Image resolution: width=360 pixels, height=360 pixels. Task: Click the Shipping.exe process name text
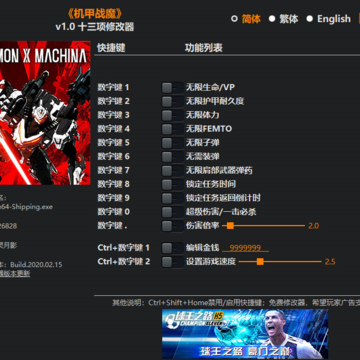click(26, 207)
